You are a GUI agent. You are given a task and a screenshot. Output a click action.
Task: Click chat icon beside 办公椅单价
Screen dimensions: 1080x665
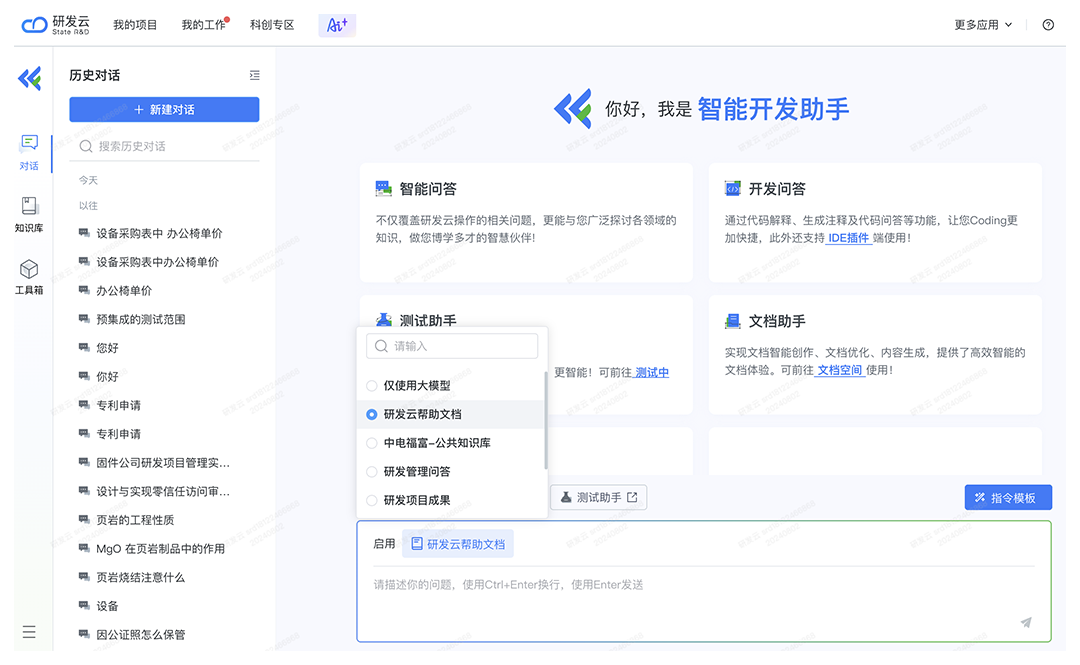(84, 290)
